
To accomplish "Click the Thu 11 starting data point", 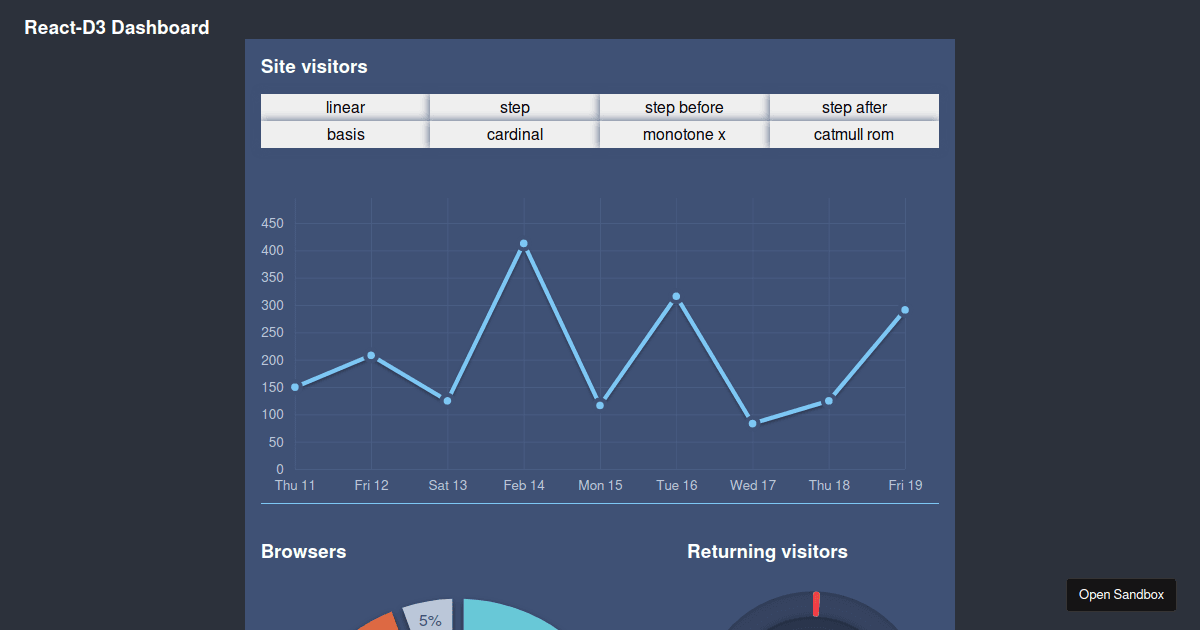I will point(295,386).
